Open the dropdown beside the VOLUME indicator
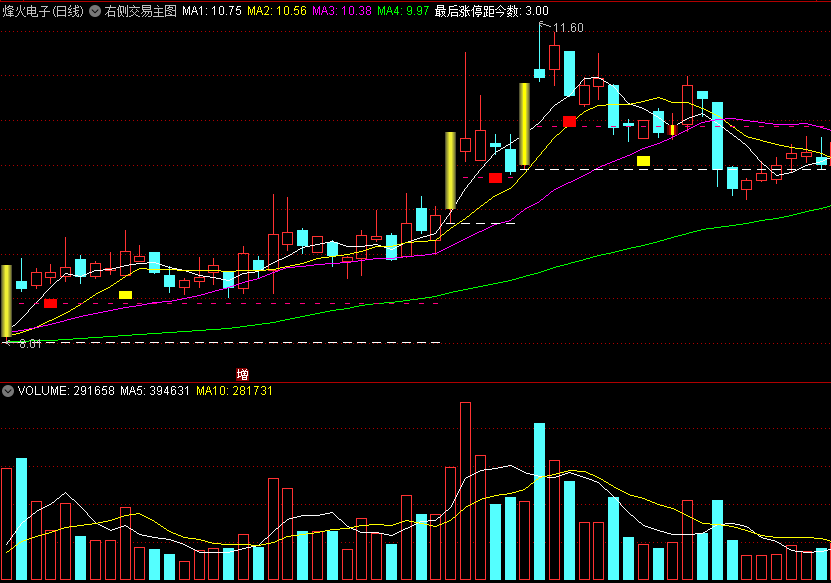Screen dimensions: 831x583 [8, 391]
